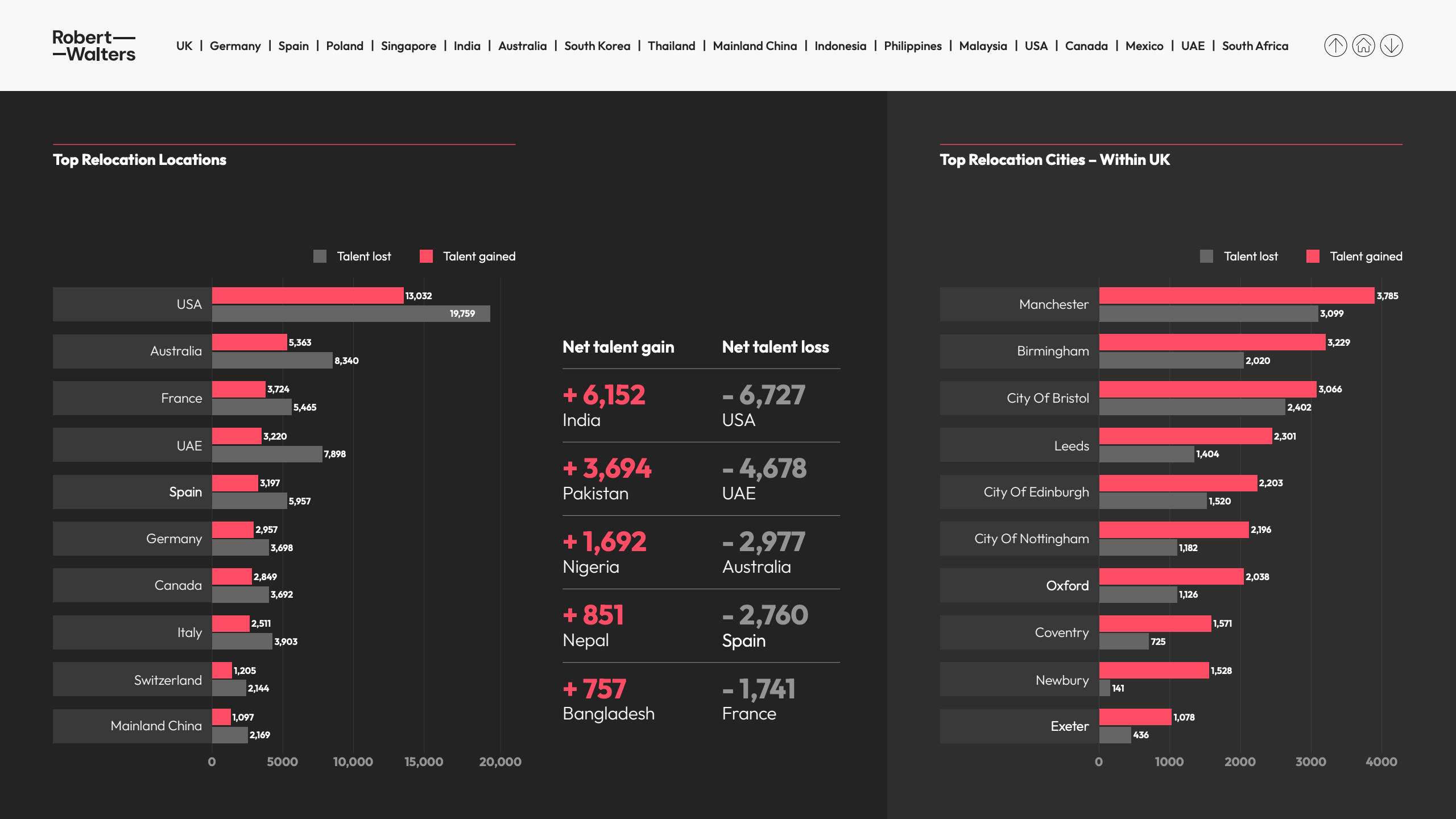Click the Oxford label in cities chart

(x=1067, y=585)
